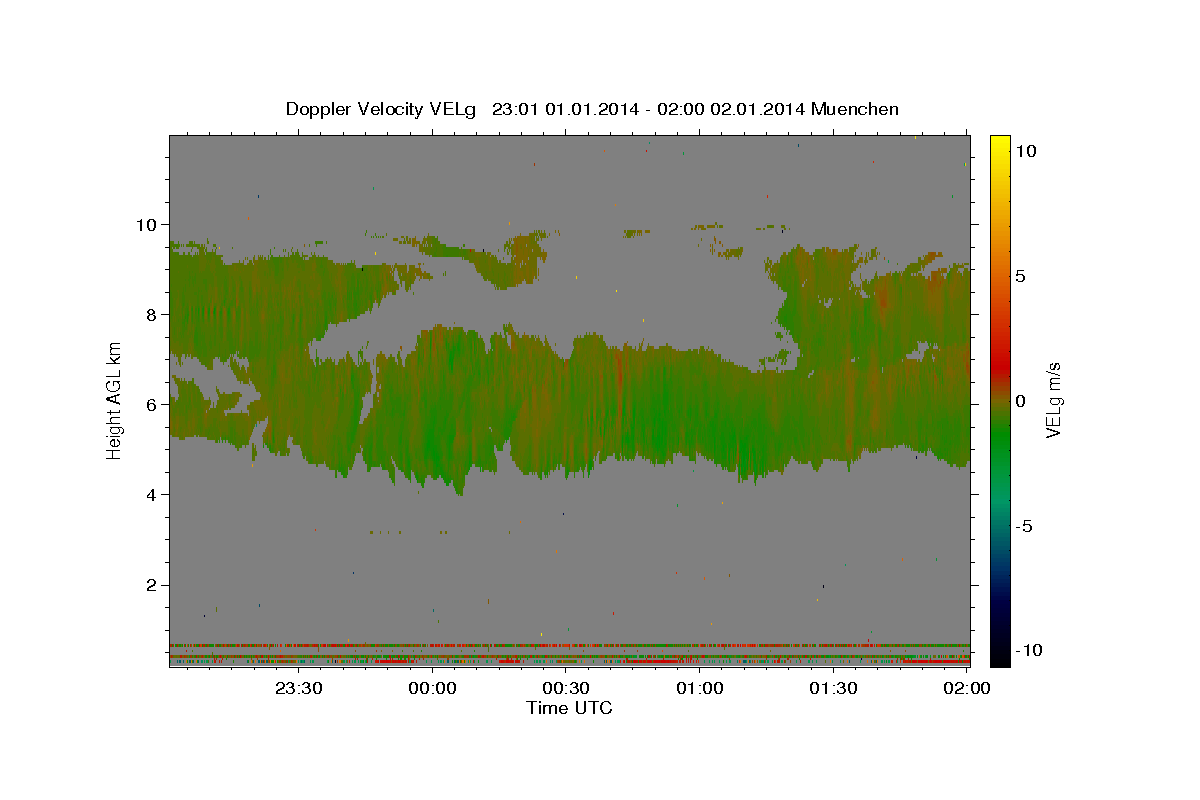Click the '01:30' time tick label
This screenshot has height=800, width=1200.
pos(833,688)
